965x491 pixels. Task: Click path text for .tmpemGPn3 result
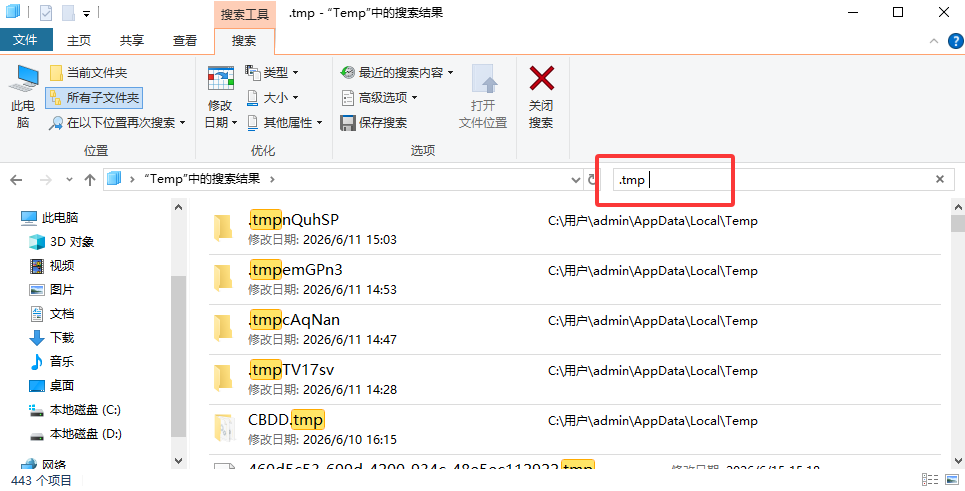(x=652, y=271)
